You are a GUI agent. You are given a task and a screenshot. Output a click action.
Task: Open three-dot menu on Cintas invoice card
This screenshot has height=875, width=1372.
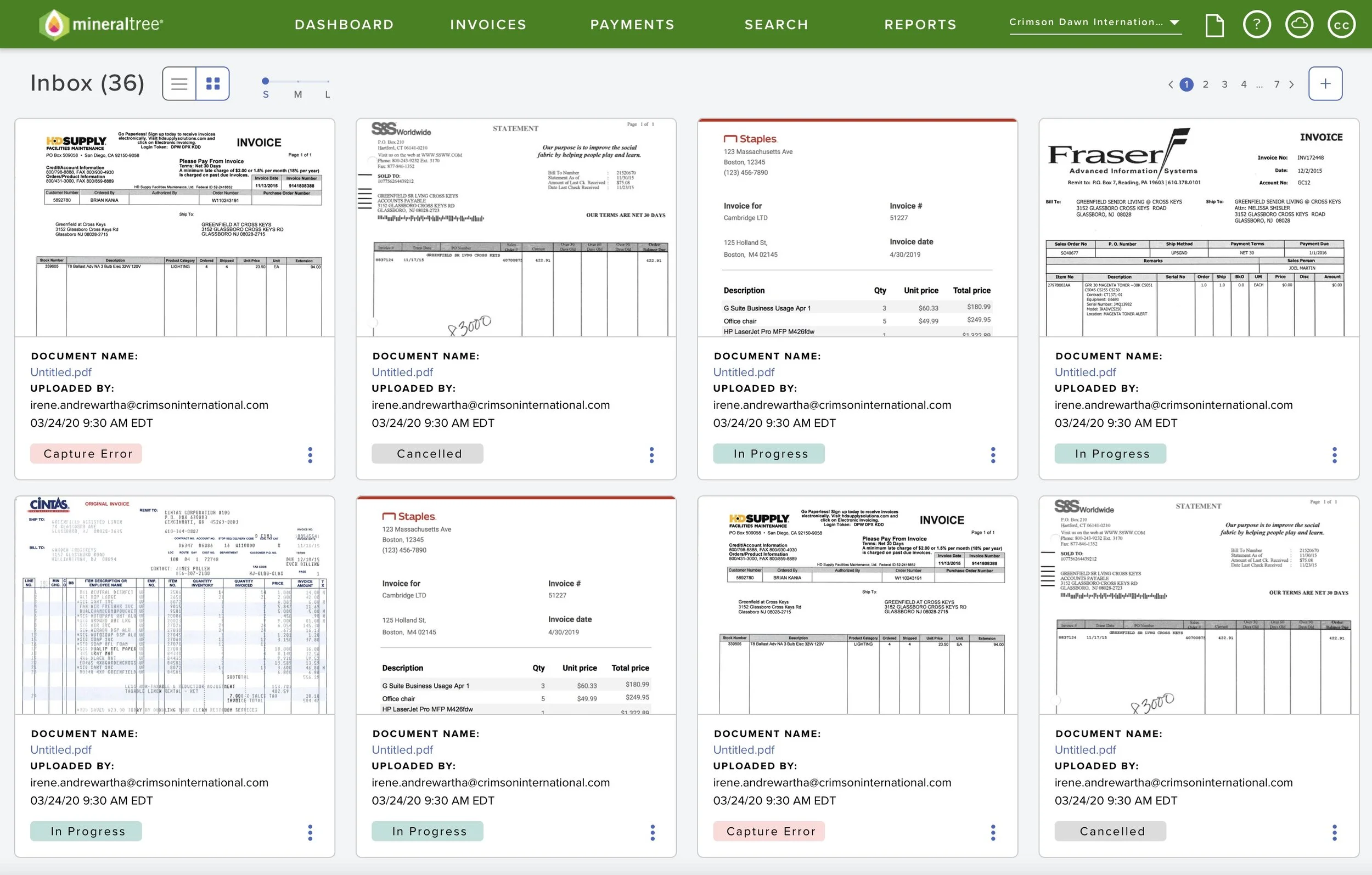click(x=310, y=832)
